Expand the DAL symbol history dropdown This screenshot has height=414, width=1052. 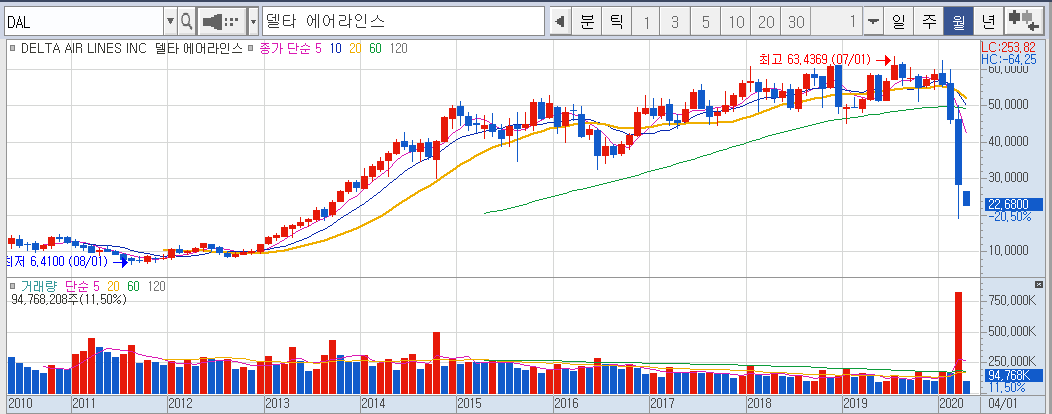[170, 21]
